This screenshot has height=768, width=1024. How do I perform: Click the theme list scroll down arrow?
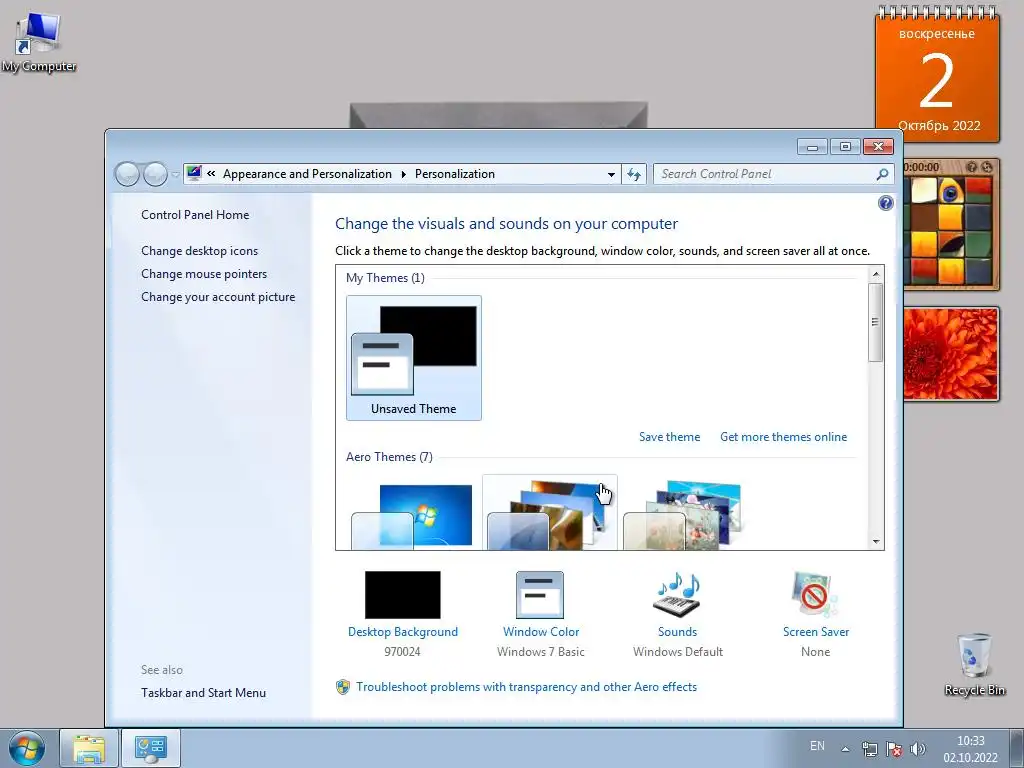[876, 541]
